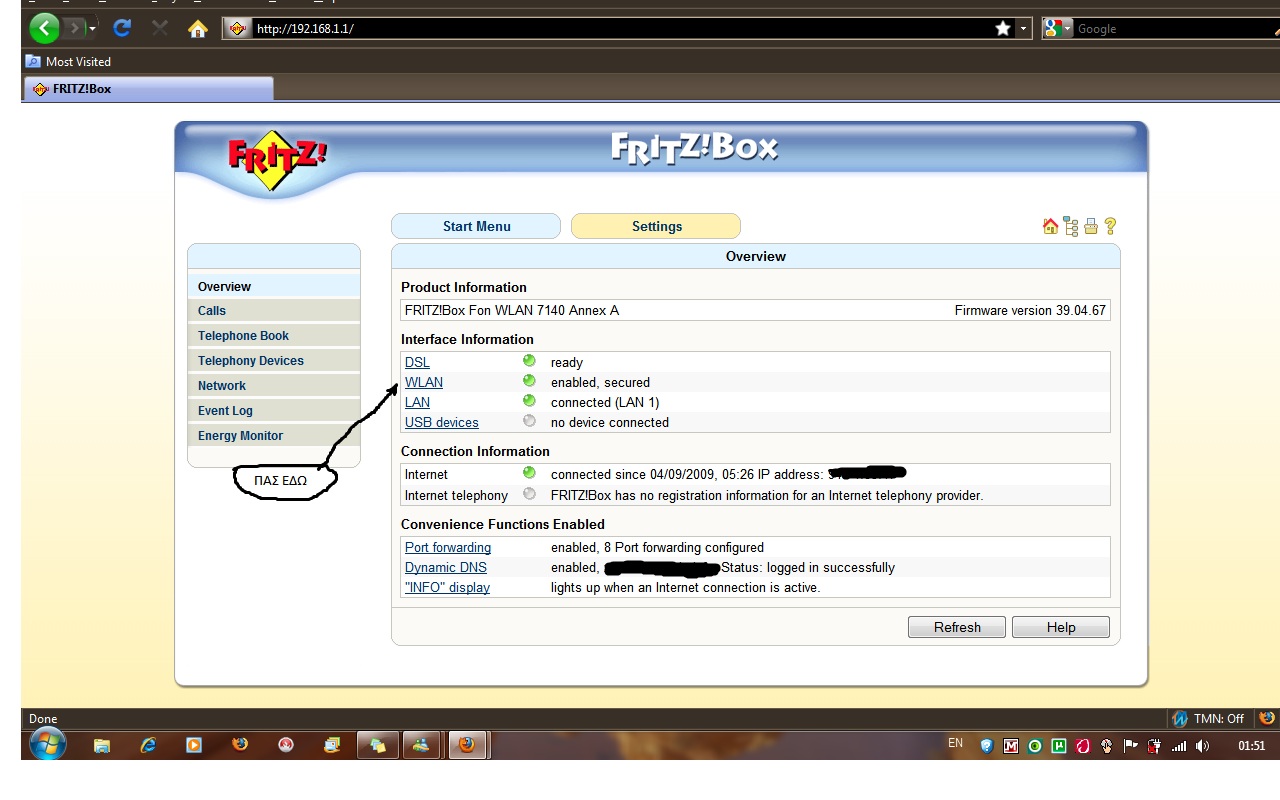Screen dimensions: 1280x800
Task: Click the printer icon above the Overview panel
Action: (x=1091, y=227)
